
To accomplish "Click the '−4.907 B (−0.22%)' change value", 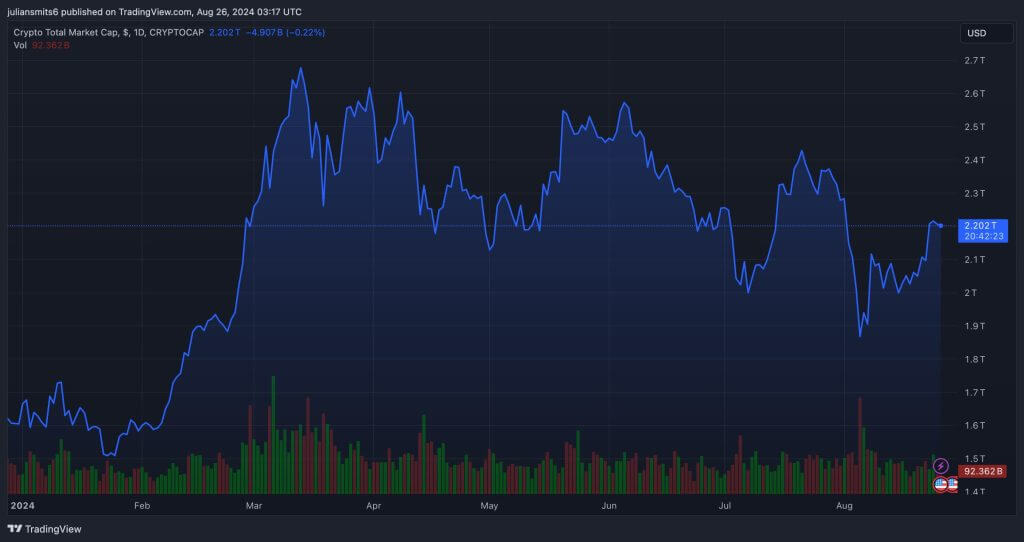I will (285, 33).
